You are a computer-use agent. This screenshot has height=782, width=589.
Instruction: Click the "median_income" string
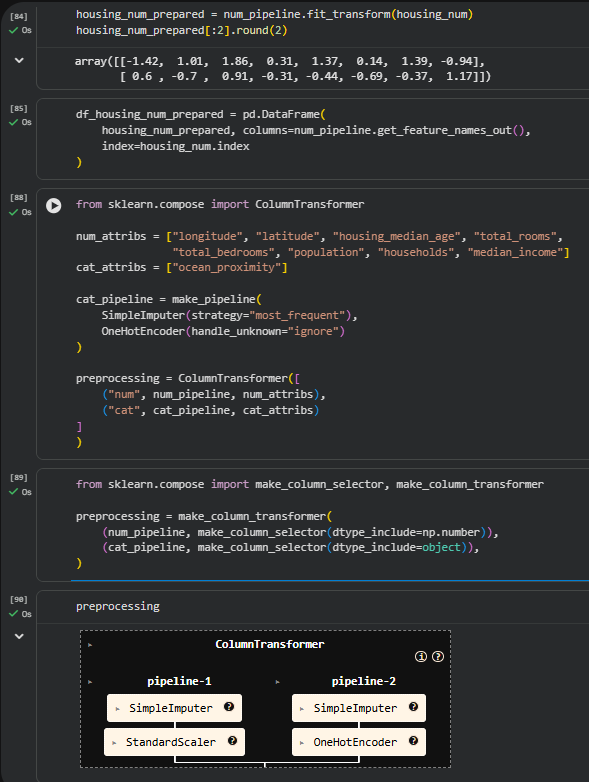point(515,252)
